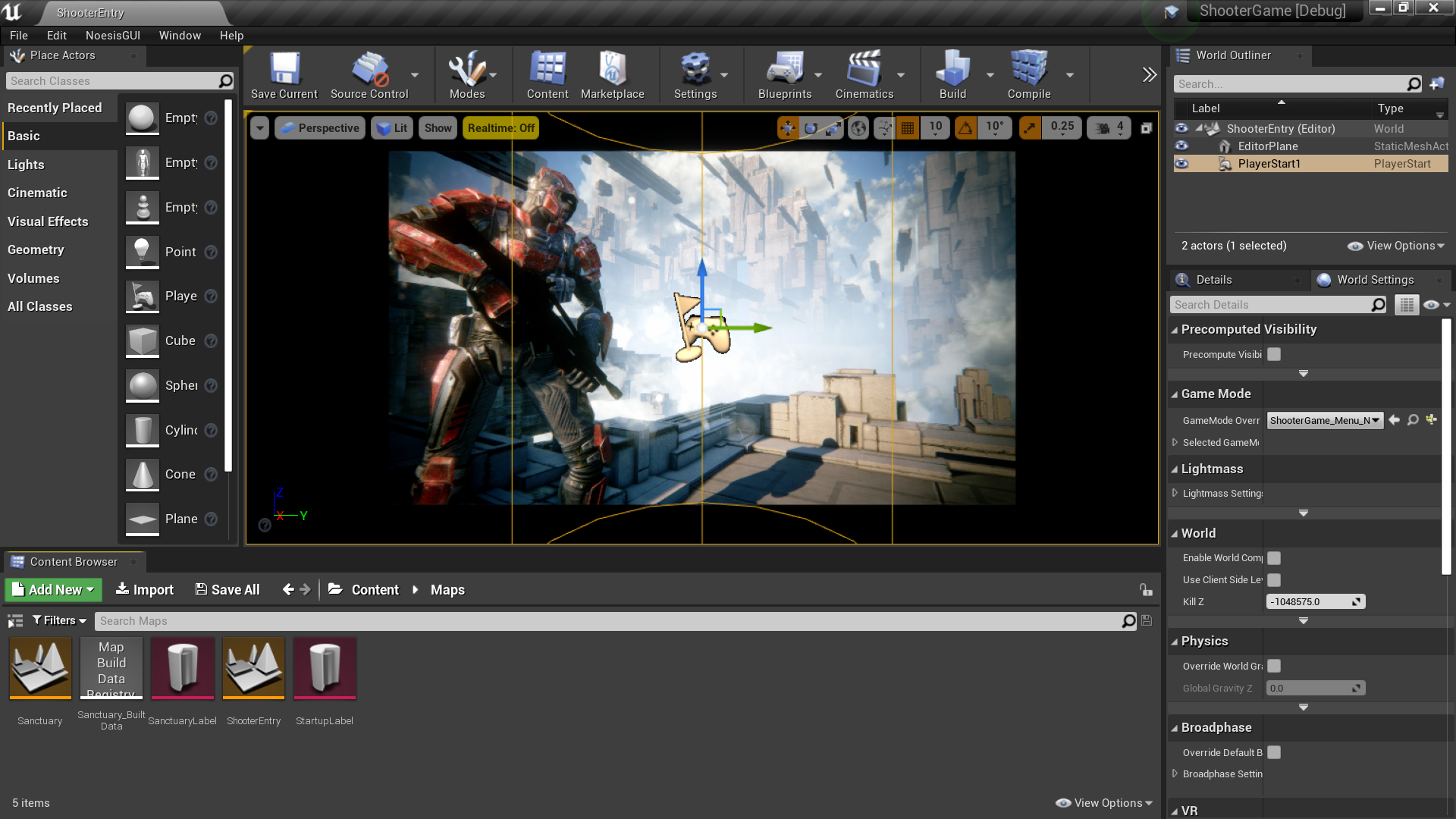Enable the Precompute Visibility checkbox
The height and width of the screenshot is (819, 1456).
click(x=1274, y=354)
